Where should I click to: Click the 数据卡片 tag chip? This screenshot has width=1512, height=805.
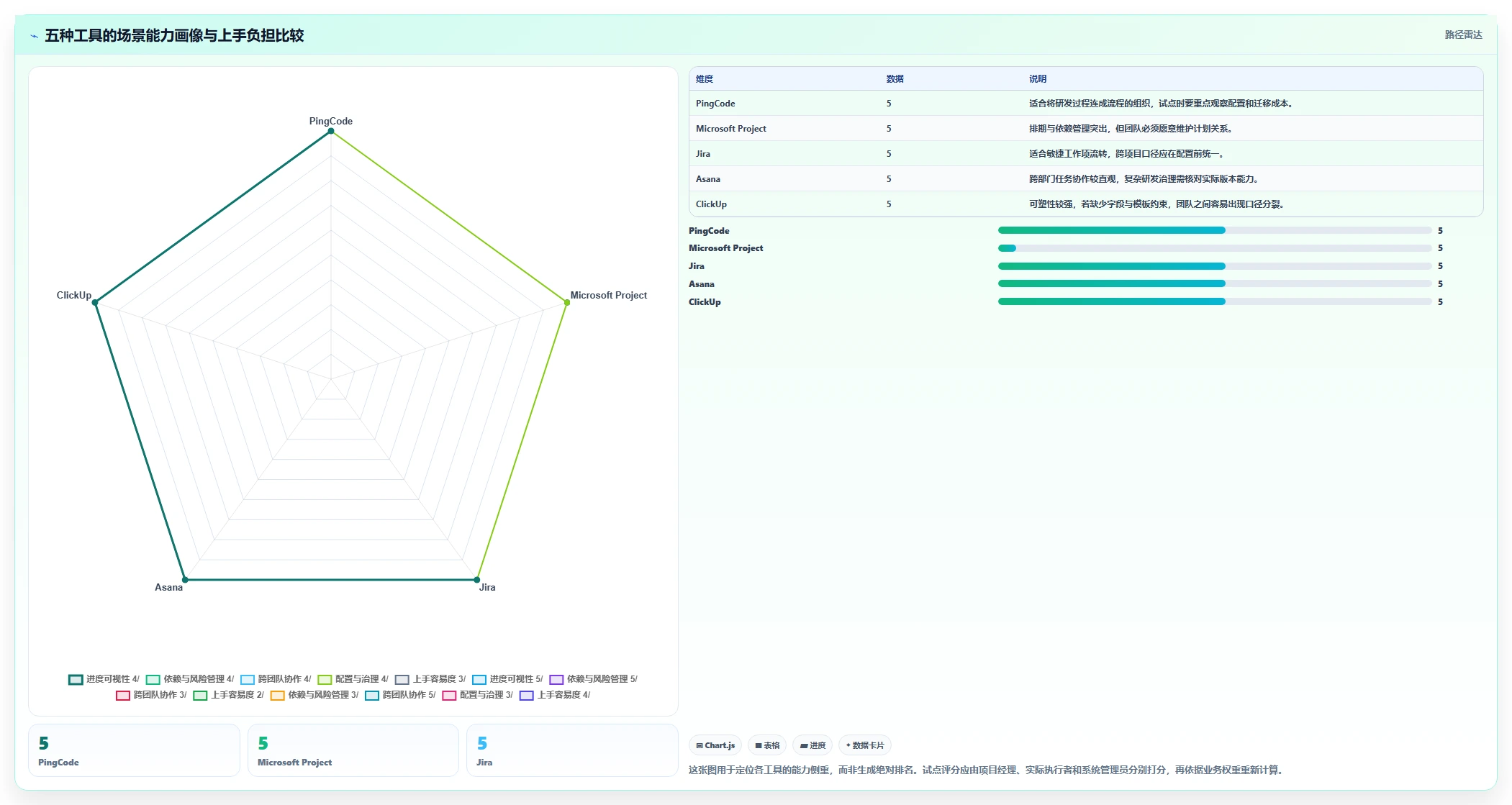865,745
